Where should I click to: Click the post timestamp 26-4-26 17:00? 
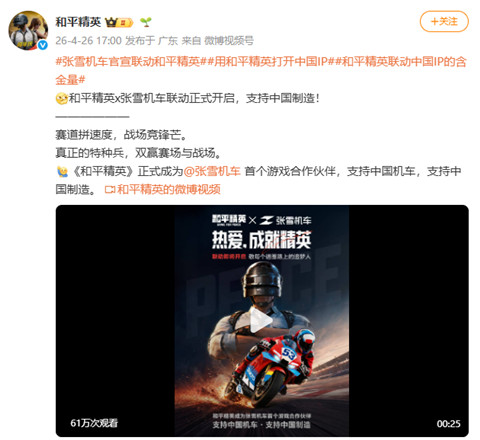pos(88,41)
